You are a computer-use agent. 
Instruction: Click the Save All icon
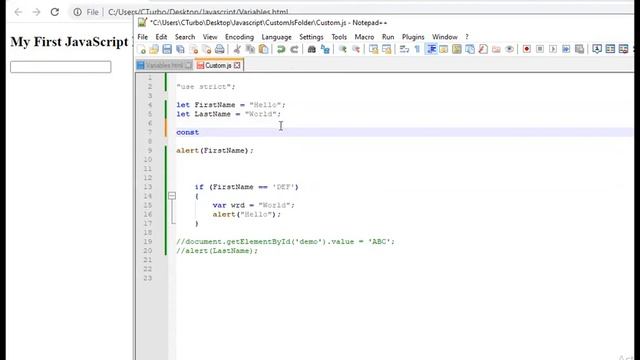180,49
